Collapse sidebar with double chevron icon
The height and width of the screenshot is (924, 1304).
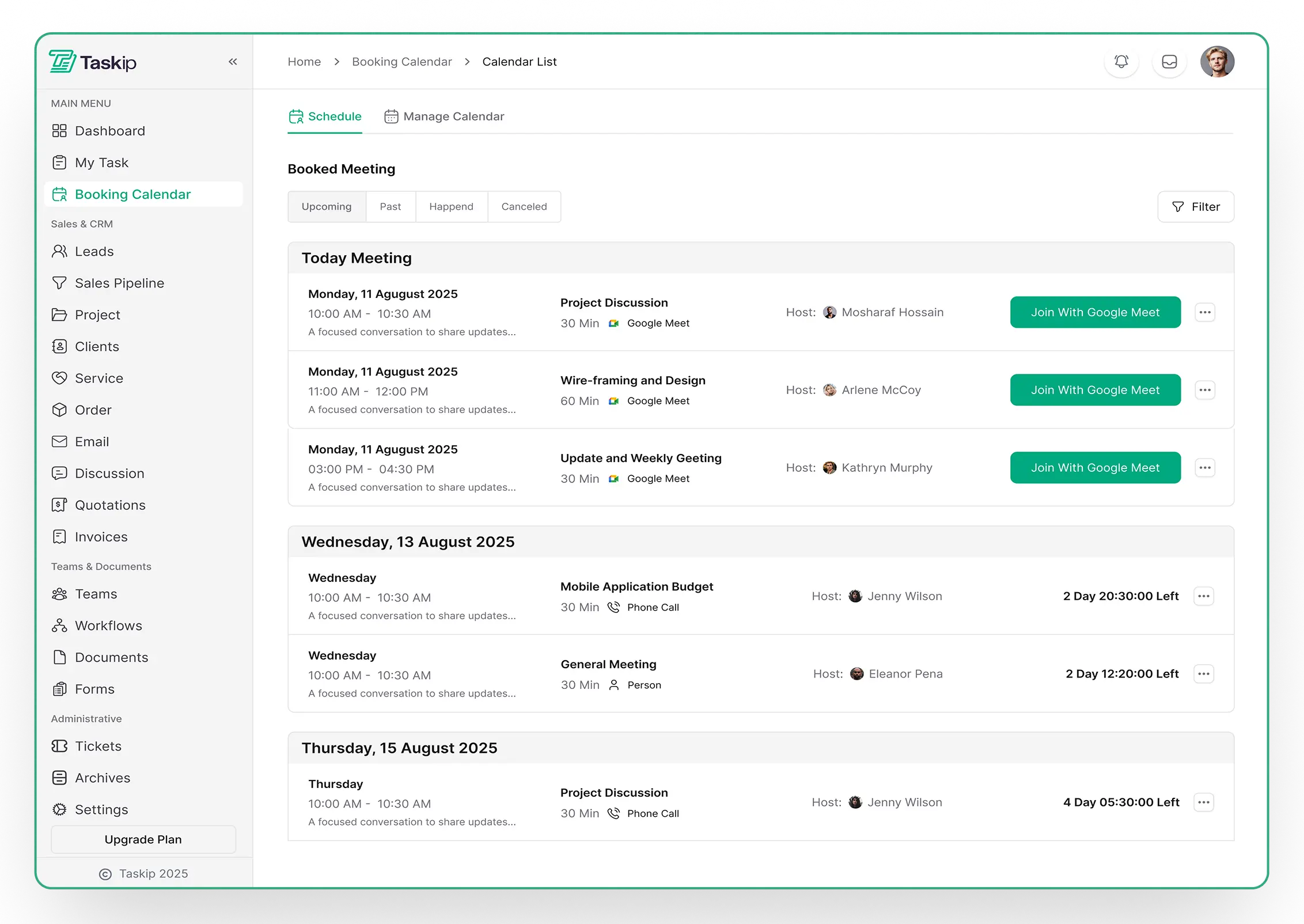pyautogui.click(x=233, y=62)
